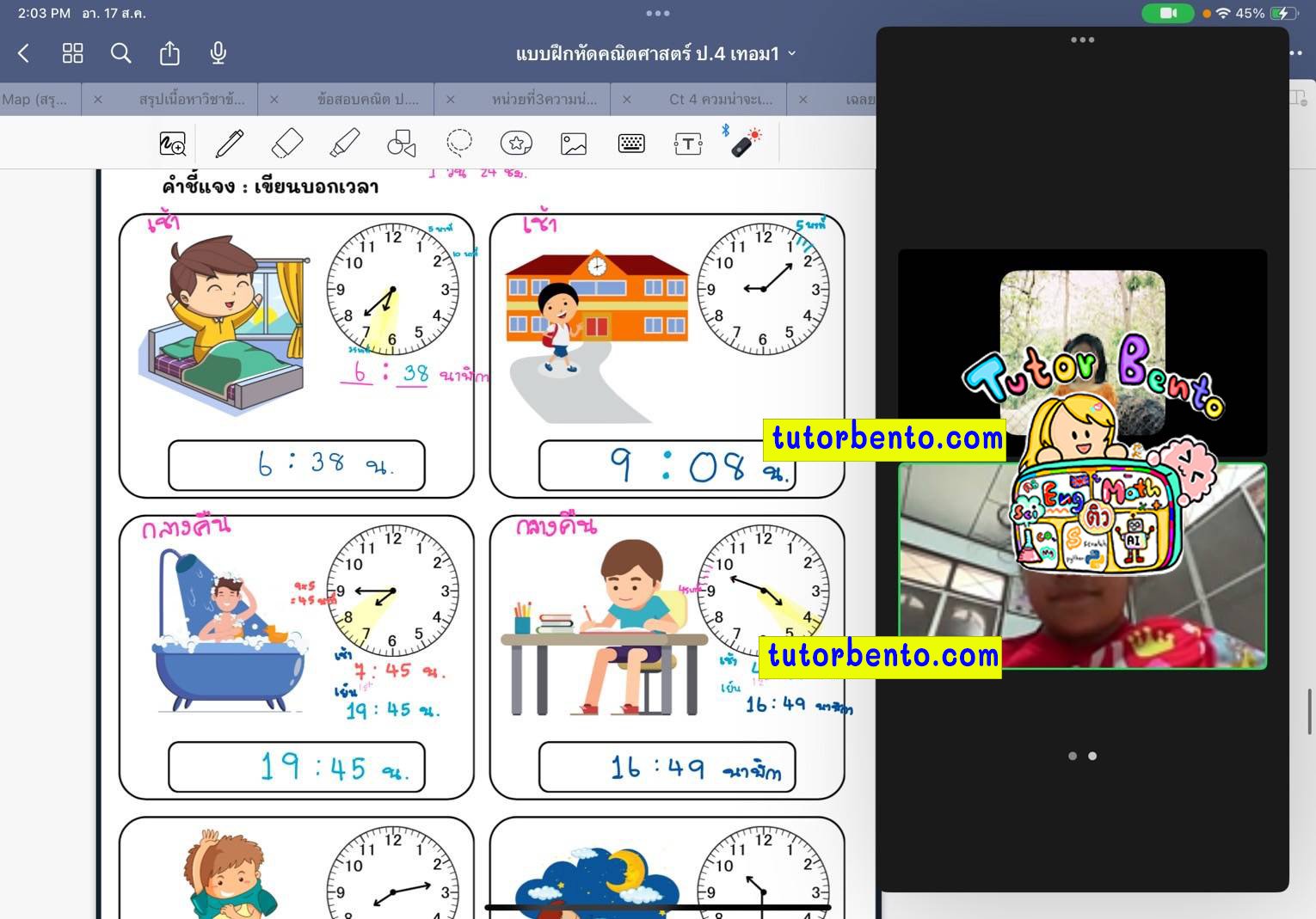Select the zoom window writing tool
Screen dimensions: 1316x919
173,144
